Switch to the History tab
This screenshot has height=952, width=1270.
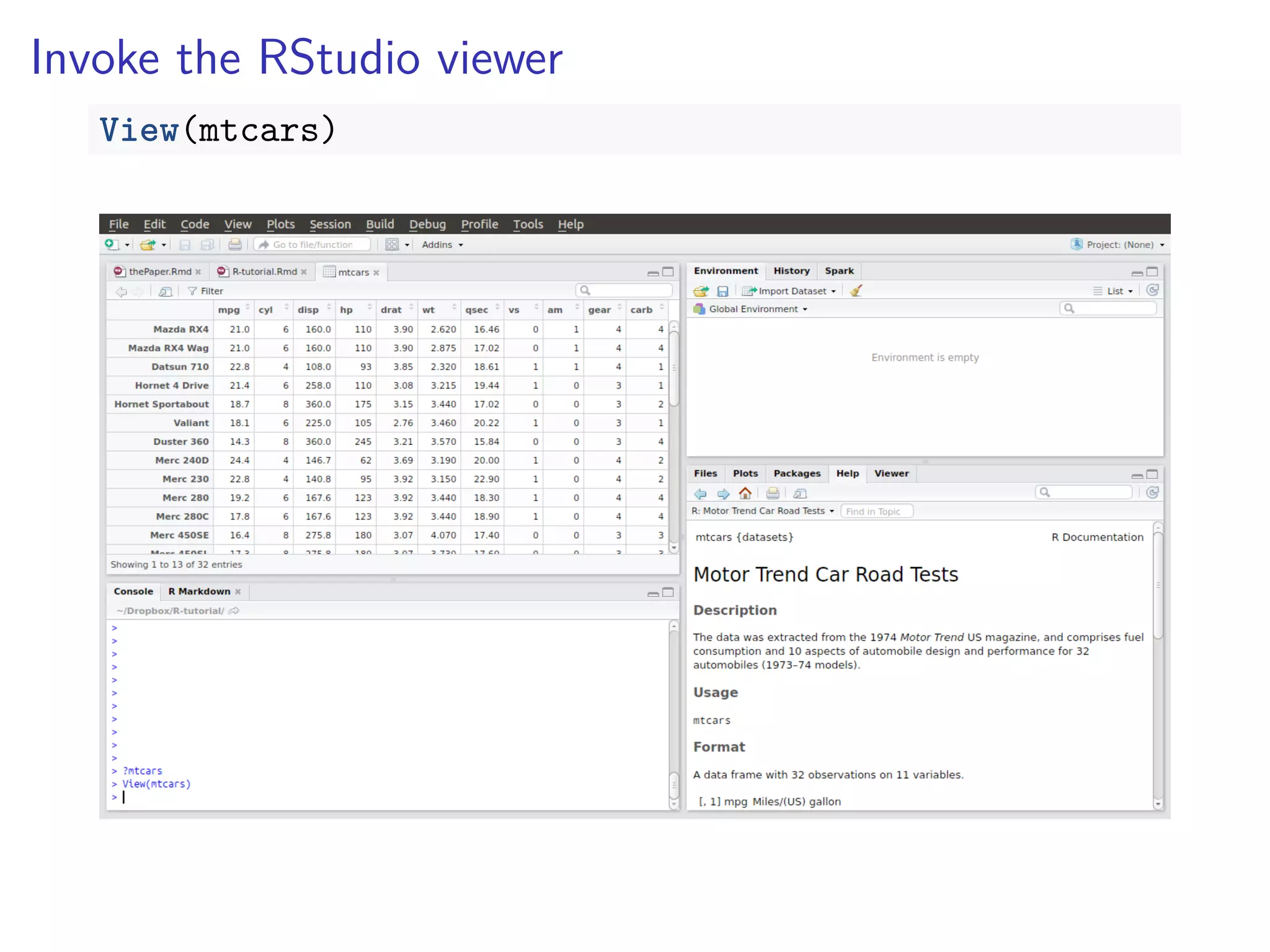(791, 271)
